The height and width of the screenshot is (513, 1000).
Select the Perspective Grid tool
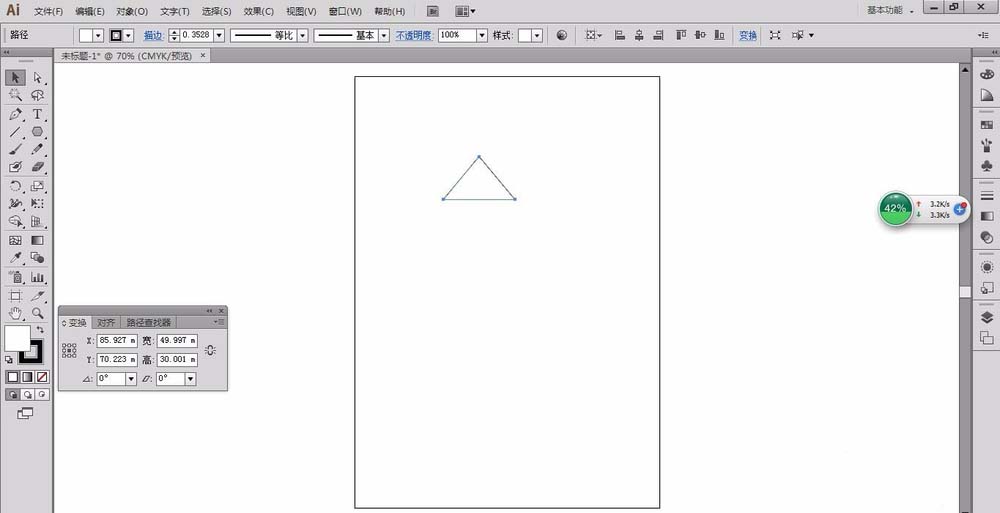point(38,221)
